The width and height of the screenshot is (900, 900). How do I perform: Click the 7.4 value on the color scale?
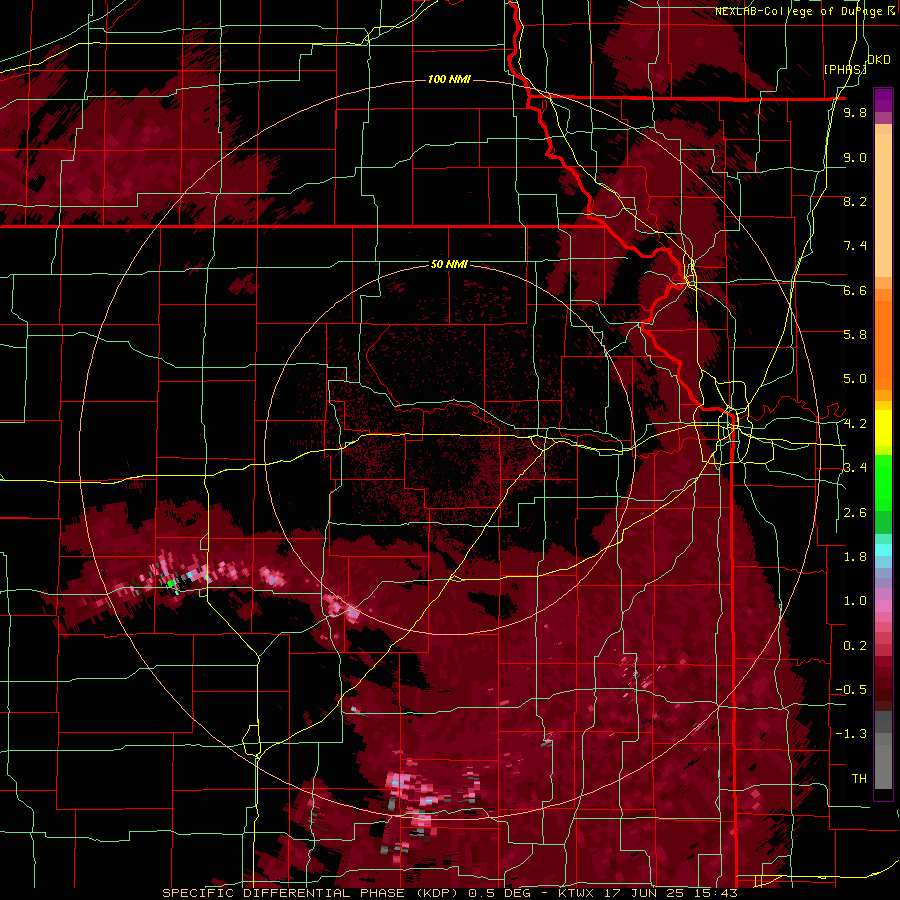coord(855,246)
